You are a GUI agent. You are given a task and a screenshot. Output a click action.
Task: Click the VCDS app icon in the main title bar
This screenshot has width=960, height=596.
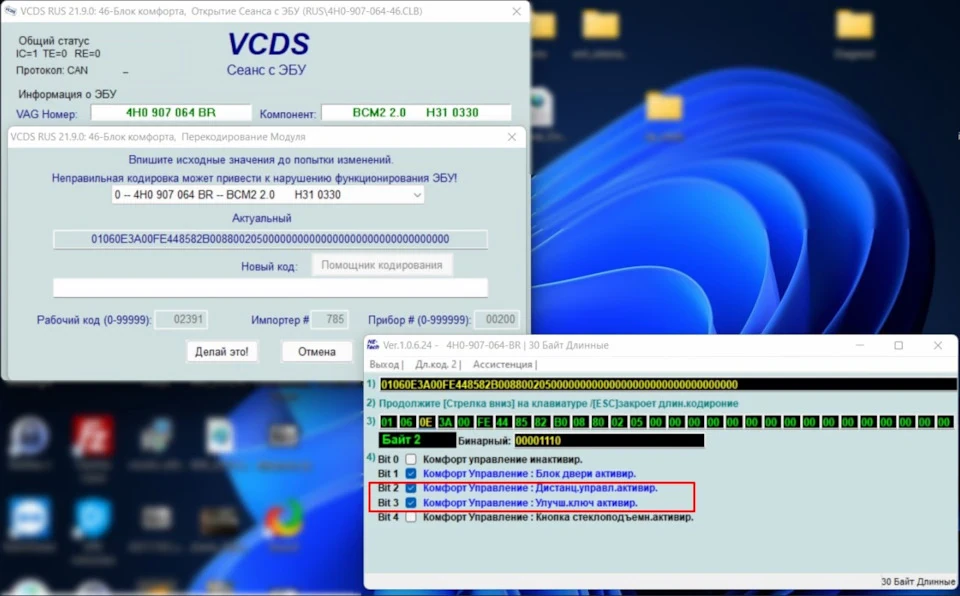click(x=10, y=11)
